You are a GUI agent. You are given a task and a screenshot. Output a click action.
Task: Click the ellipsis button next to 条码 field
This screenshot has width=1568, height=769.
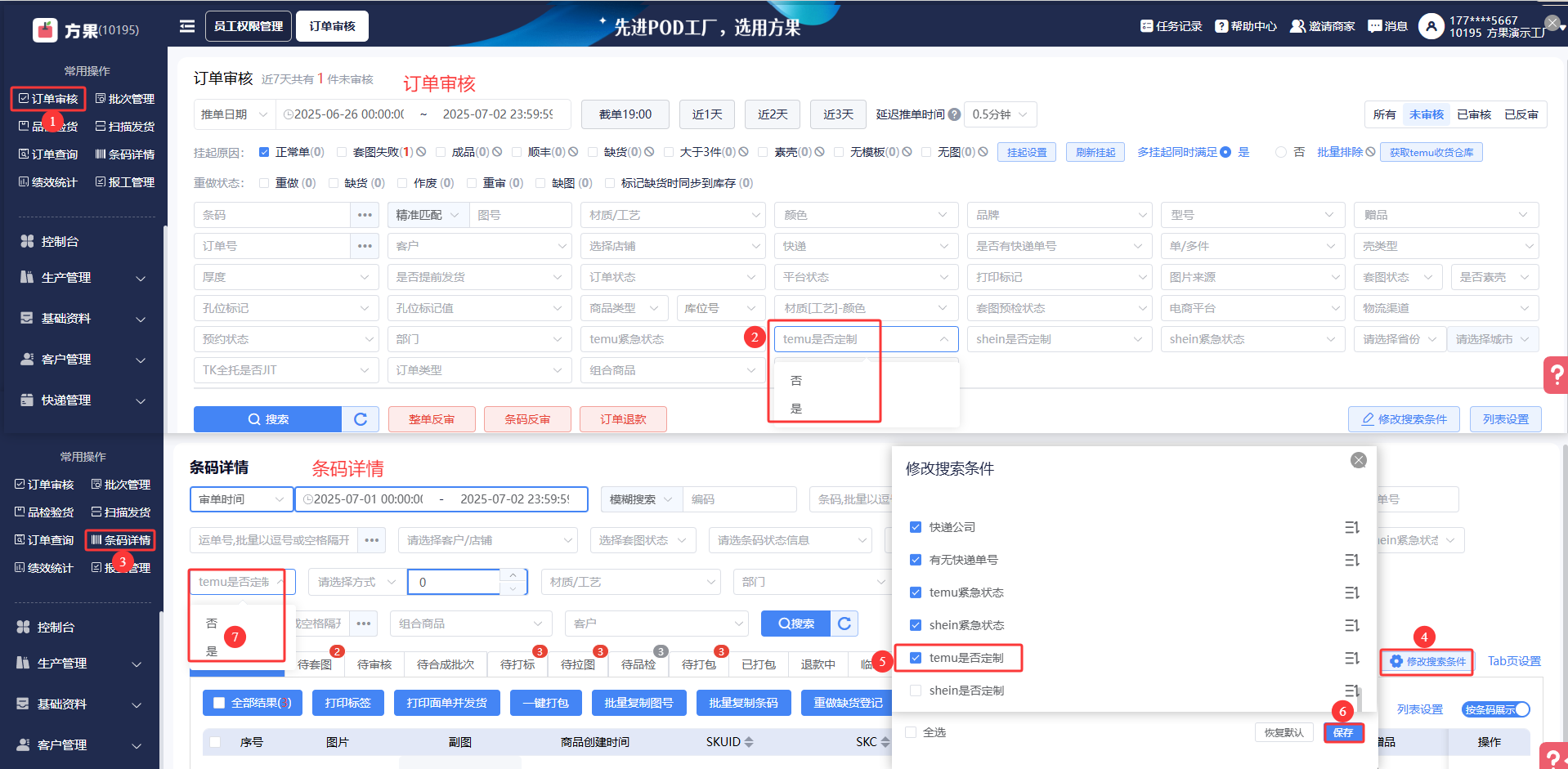(x=365, y=215)
